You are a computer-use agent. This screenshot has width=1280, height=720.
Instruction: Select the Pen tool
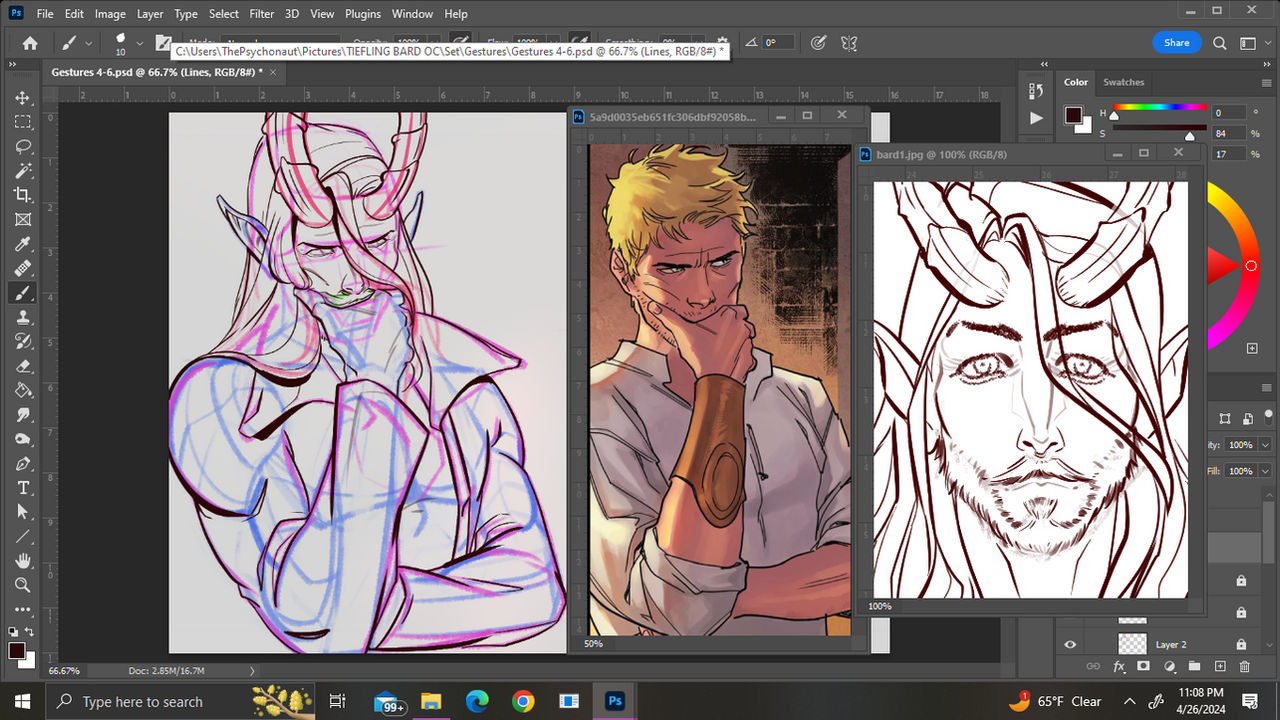pos(23,464)
